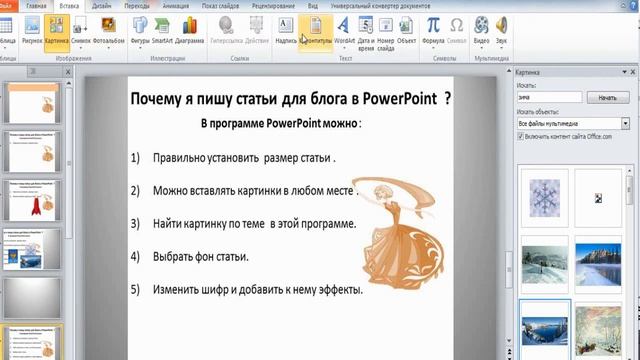This screenshot has width=640, height=360.
Task: Insert Дата и время (Date and Time)
Action: tap(366, 33)
